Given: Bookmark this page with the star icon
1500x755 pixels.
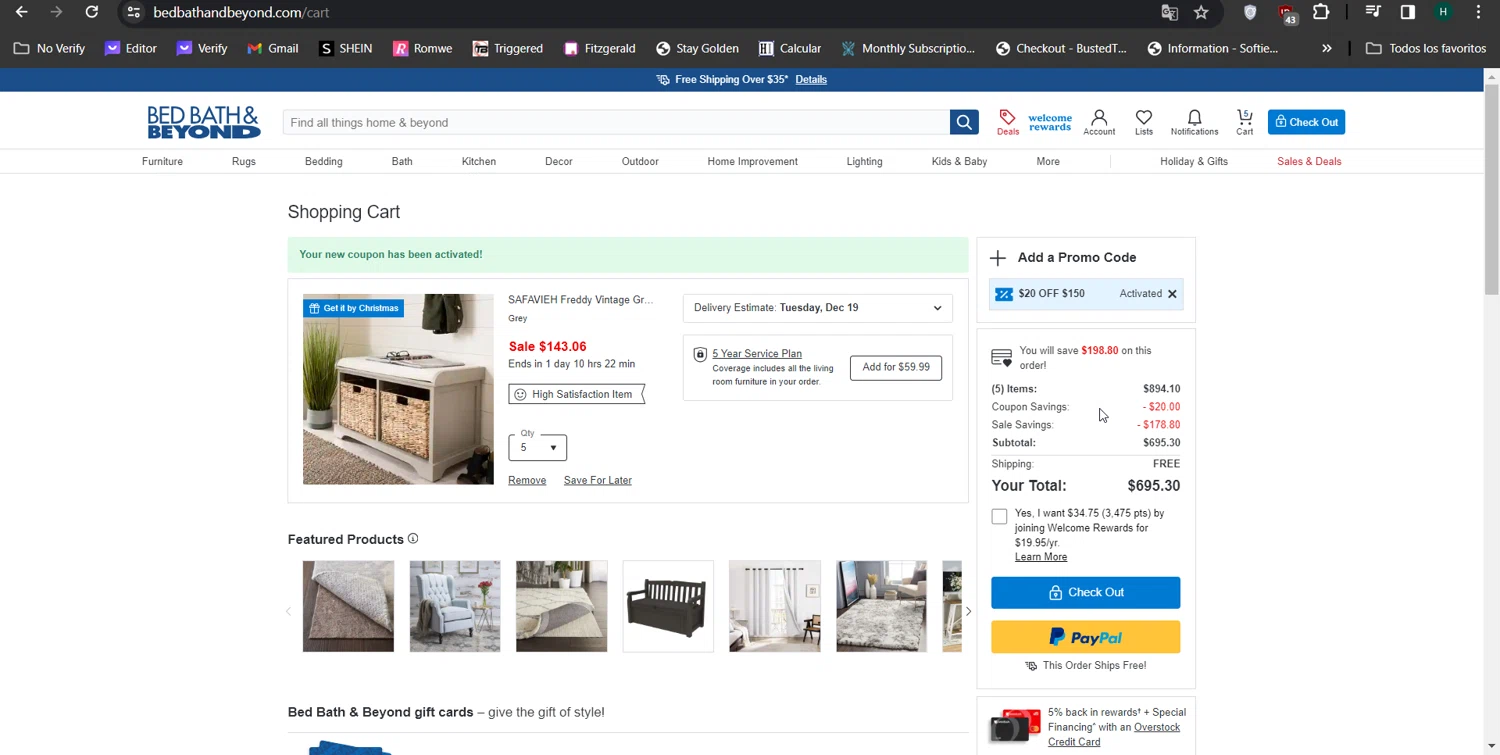Looking at the screenshot, I should coord(1201,12).
